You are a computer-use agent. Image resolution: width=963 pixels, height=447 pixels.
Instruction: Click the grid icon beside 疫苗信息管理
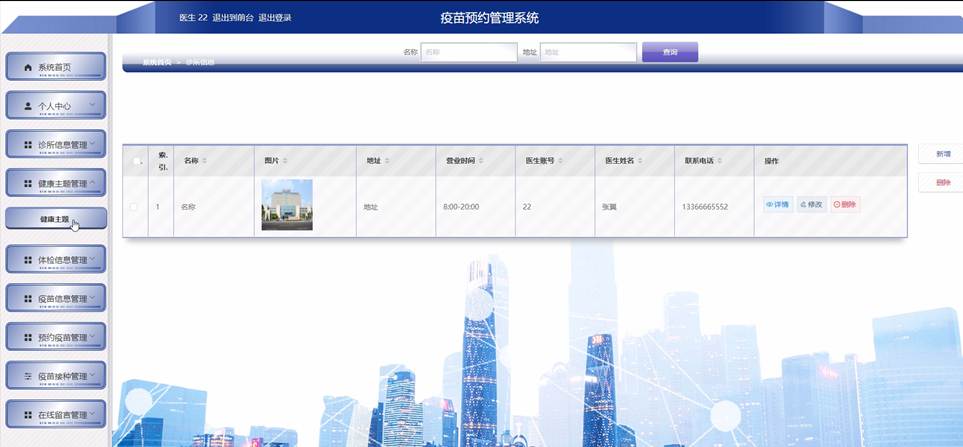click(x=28, y=298)
